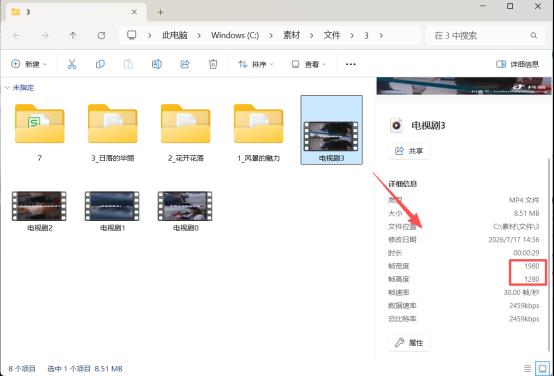Viewport: 554px width, 376px height.
Task: Click the Delete trash can icon
Action: coord(213,64)
